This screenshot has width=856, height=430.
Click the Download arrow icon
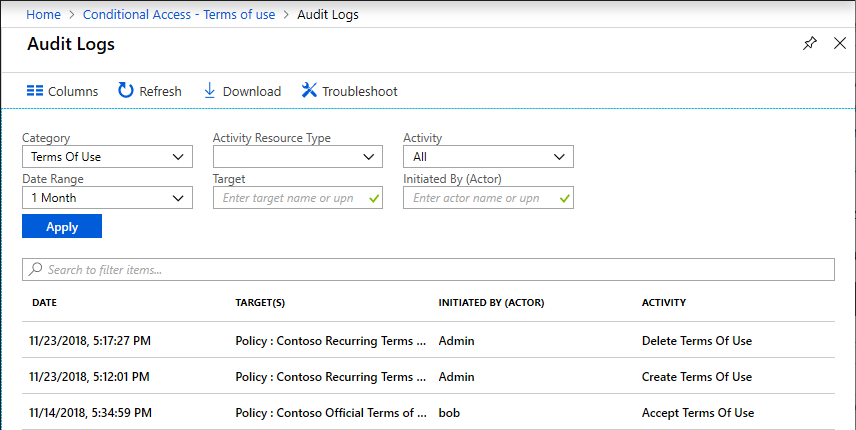click(210, 91)
